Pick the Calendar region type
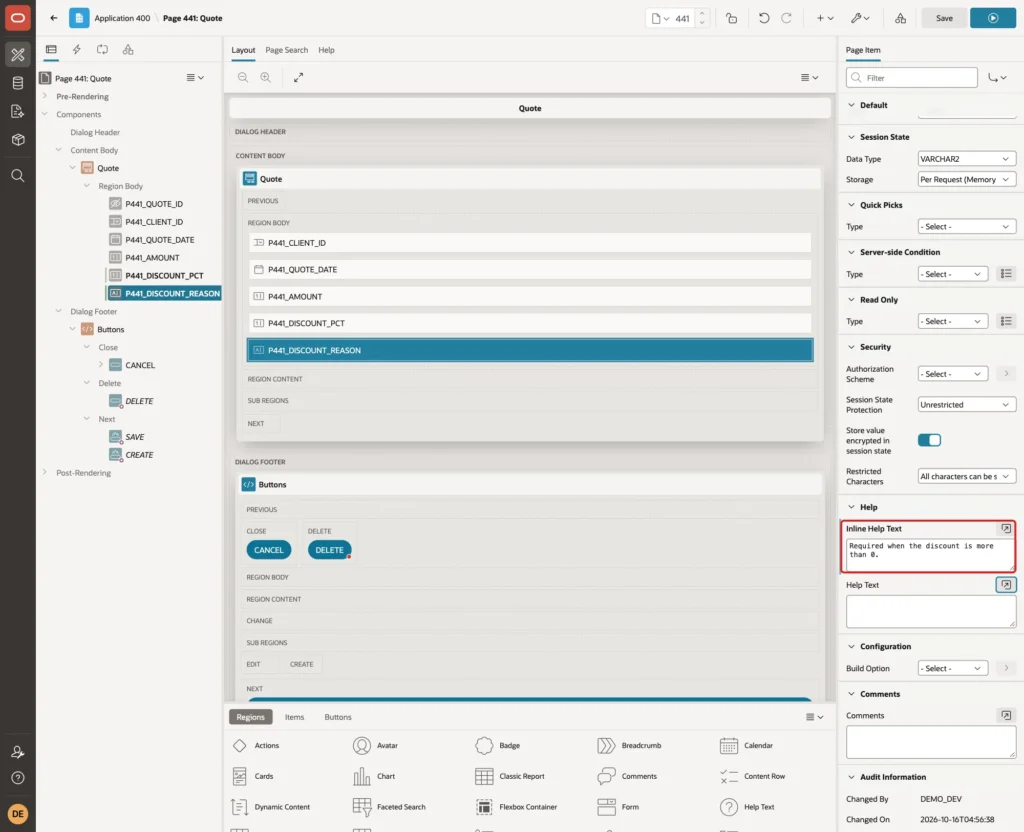Viewport: 1024px width, 832px height. click(x=746, y=745)
